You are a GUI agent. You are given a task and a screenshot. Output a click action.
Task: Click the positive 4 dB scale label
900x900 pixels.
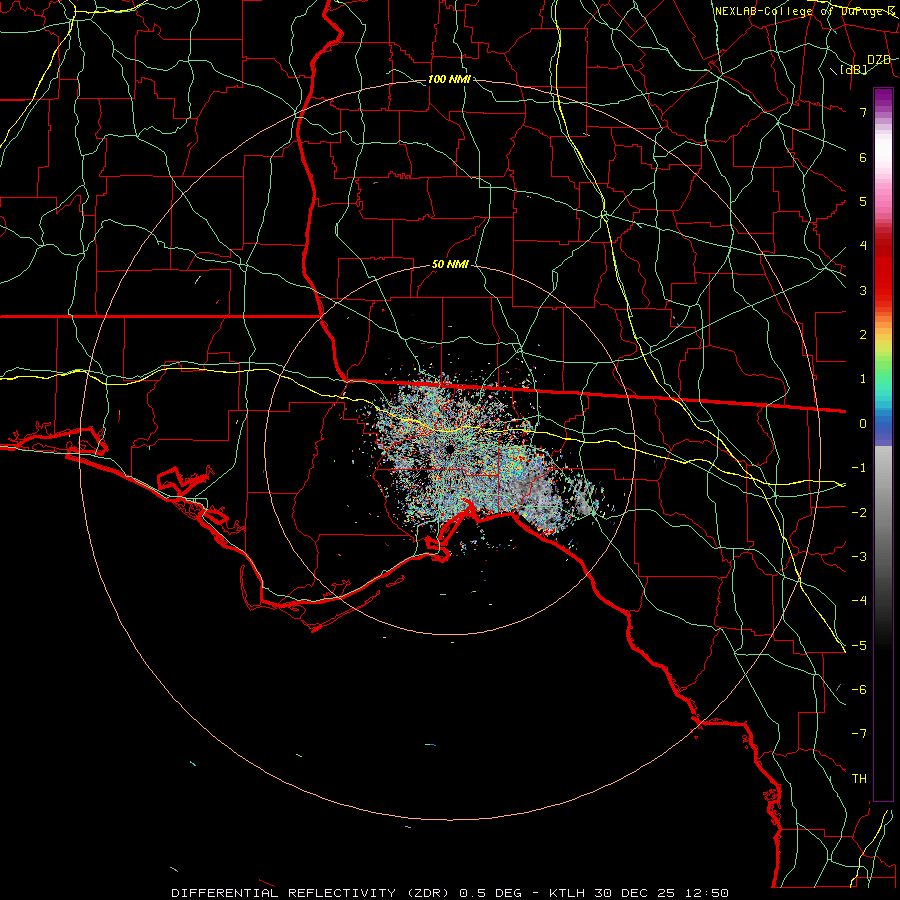coord(863,246)
